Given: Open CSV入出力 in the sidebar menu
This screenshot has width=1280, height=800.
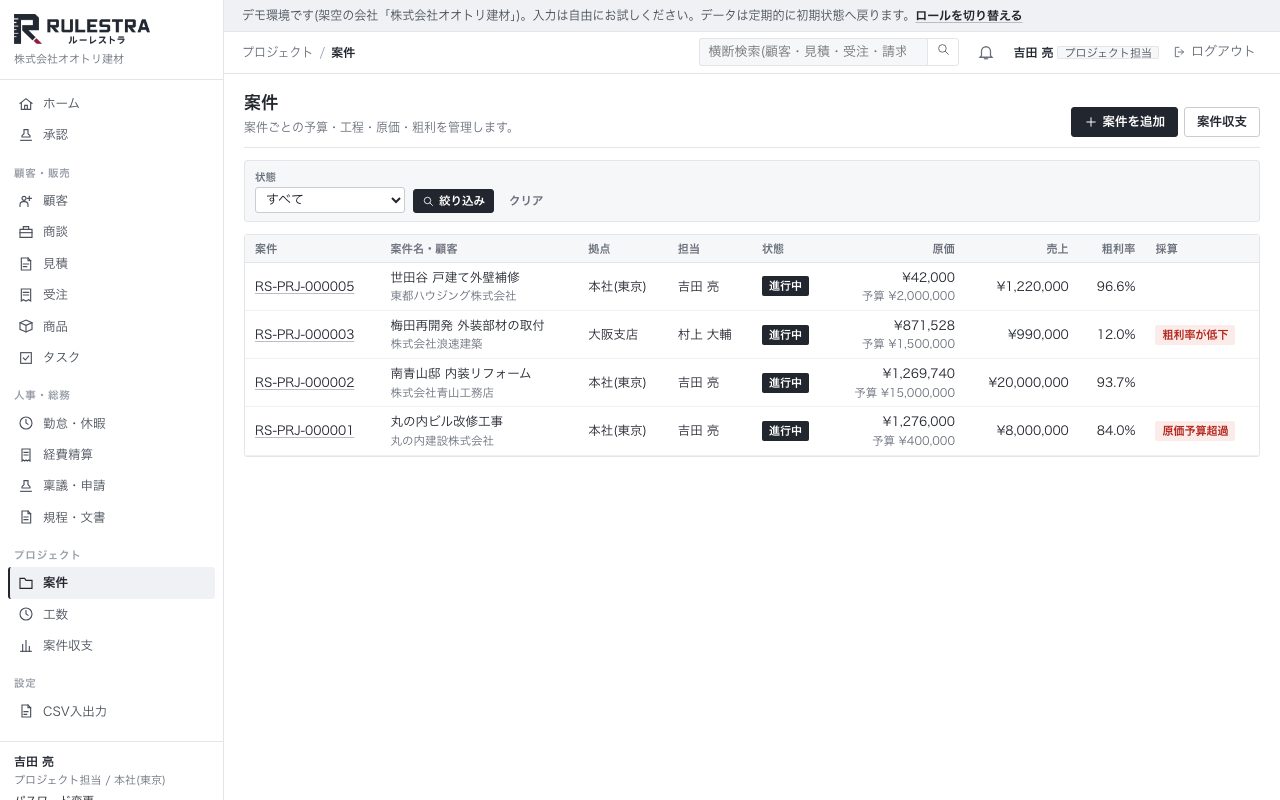Looking at the screenshot, I should pyautogui.click(x=111, y=712).
